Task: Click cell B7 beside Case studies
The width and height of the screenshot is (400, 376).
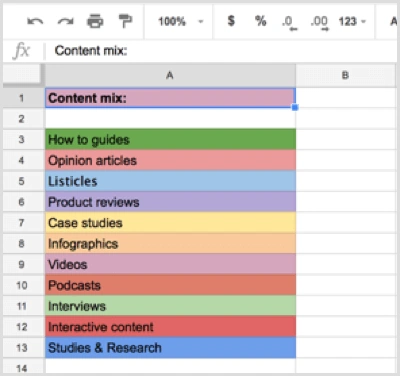Action: 346,223
